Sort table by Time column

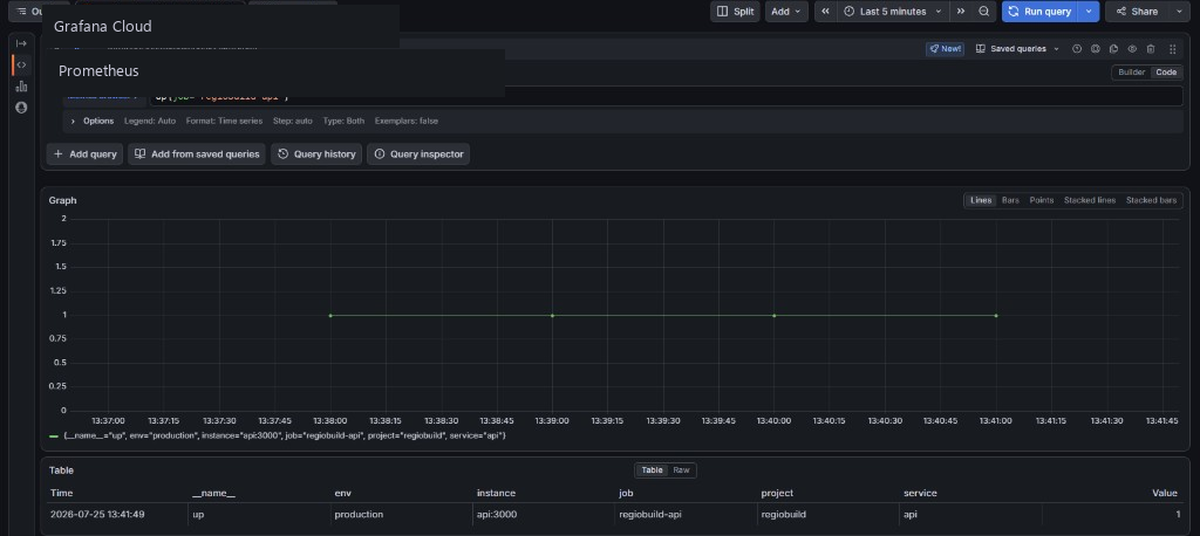[x=61, y=493]
